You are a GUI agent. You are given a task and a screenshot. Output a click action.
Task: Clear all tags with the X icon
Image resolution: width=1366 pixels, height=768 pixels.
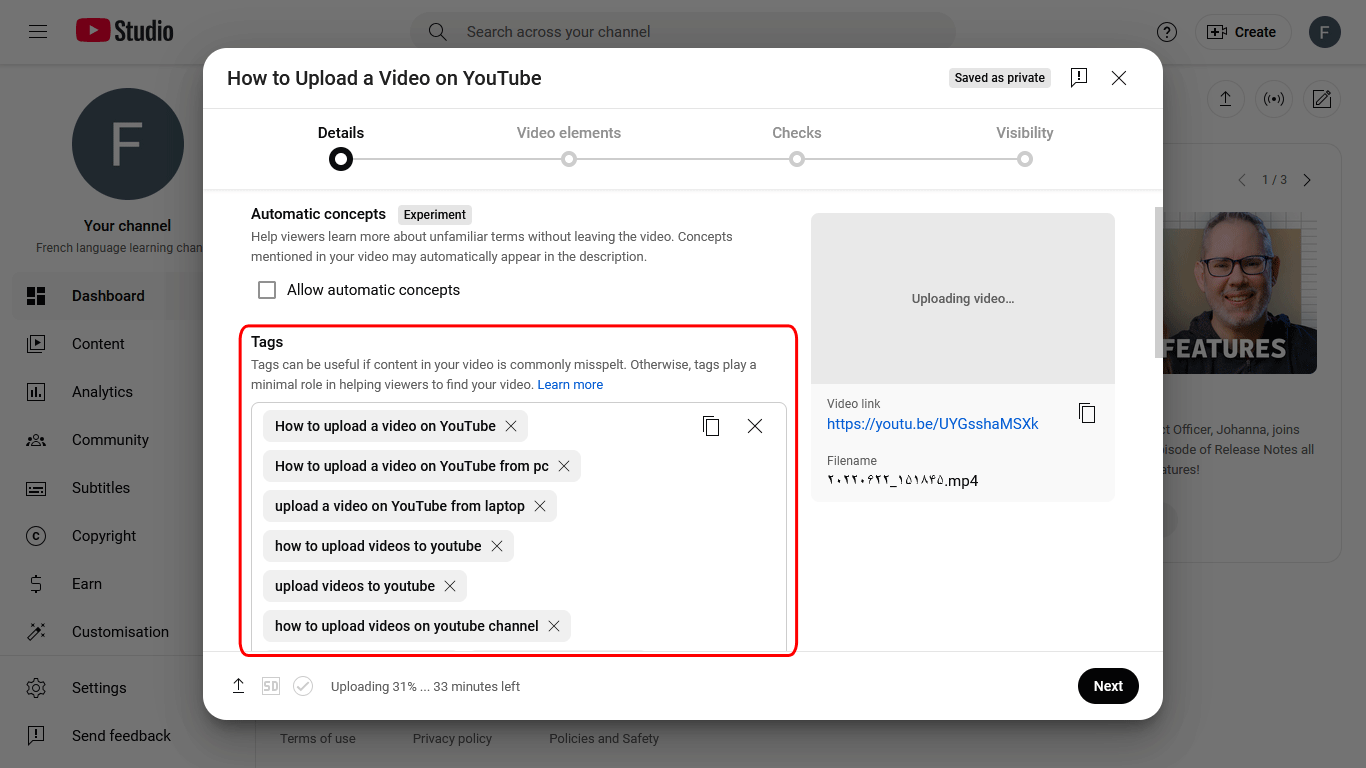(755, 426)
